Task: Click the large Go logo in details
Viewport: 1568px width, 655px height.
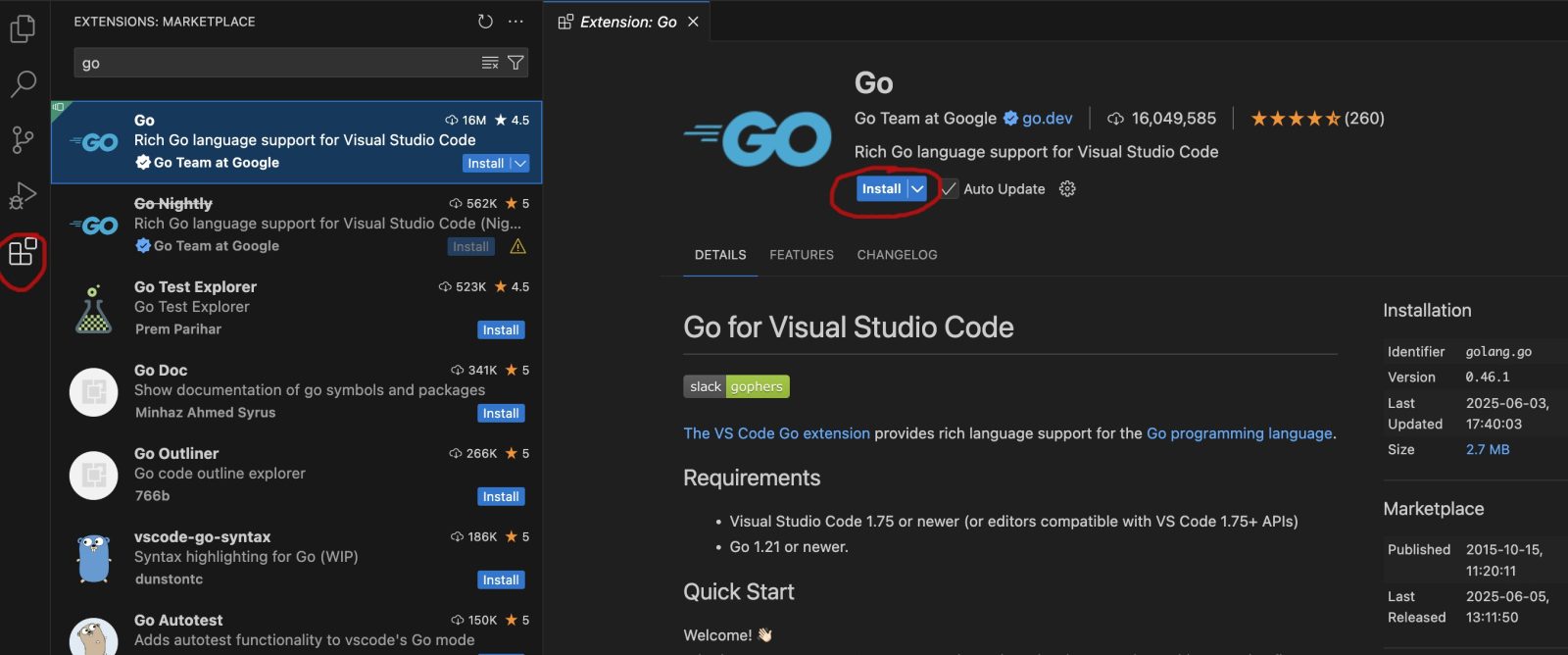Action: 758,137
